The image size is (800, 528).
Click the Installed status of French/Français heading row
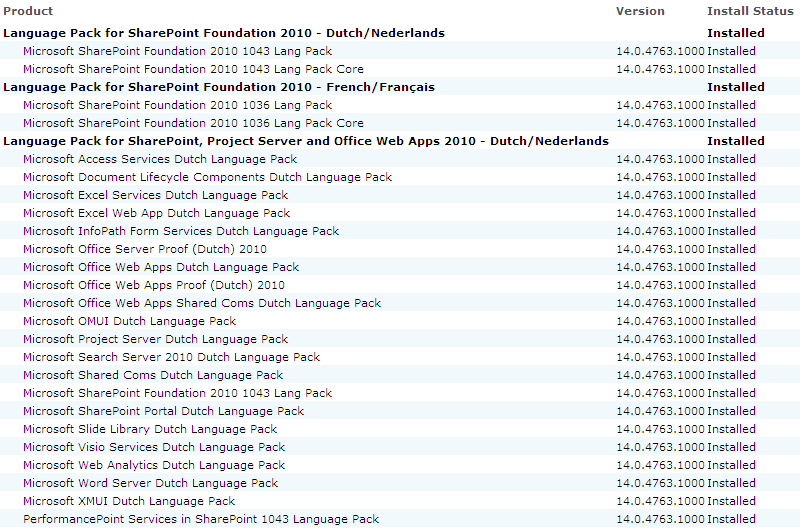coord(736,87)
